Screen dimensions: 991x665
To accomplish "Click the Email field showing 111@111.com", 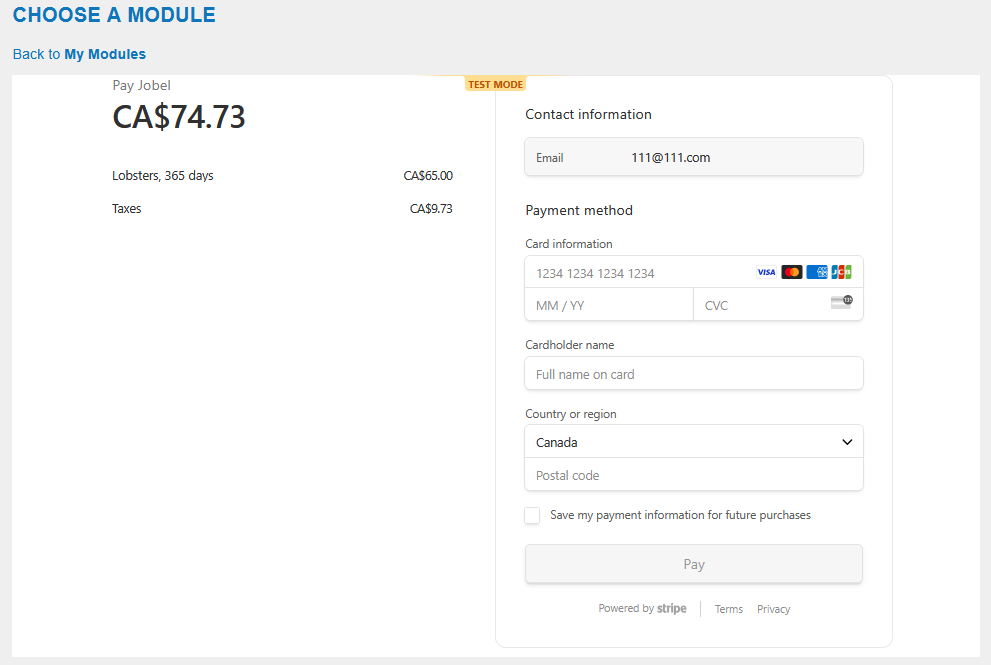I will [693, 156].
